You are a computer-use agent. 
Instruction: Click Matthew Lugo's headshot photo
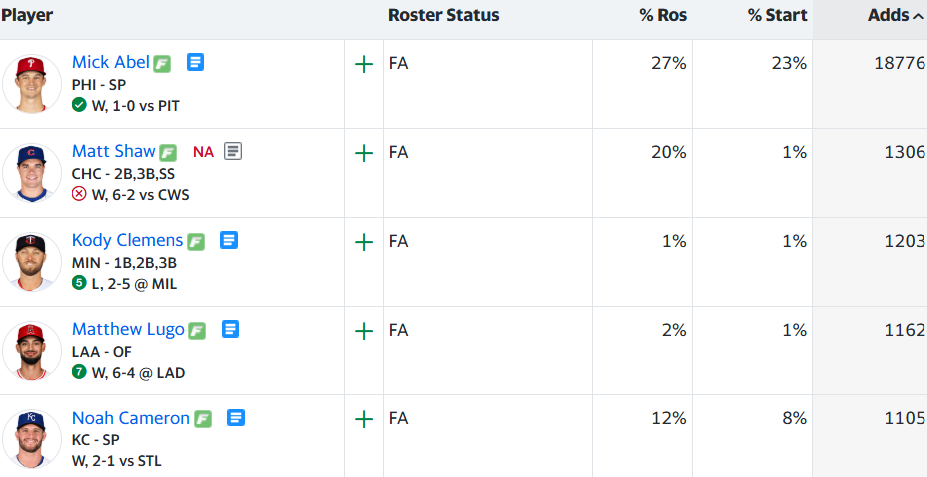[32, 351]
